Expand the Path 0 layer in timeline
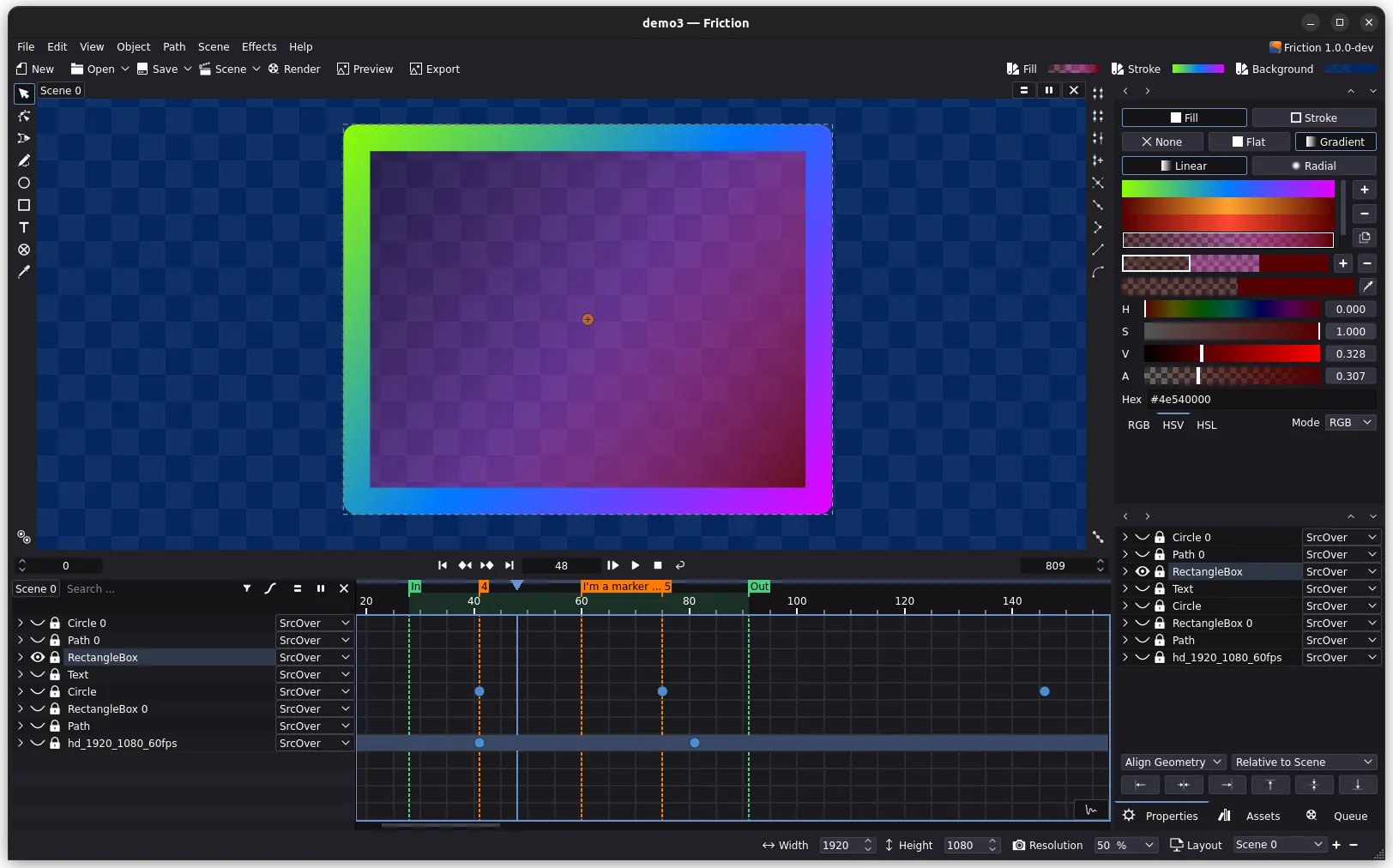This screenshot has height=868, width=1393. pos(20,640)
